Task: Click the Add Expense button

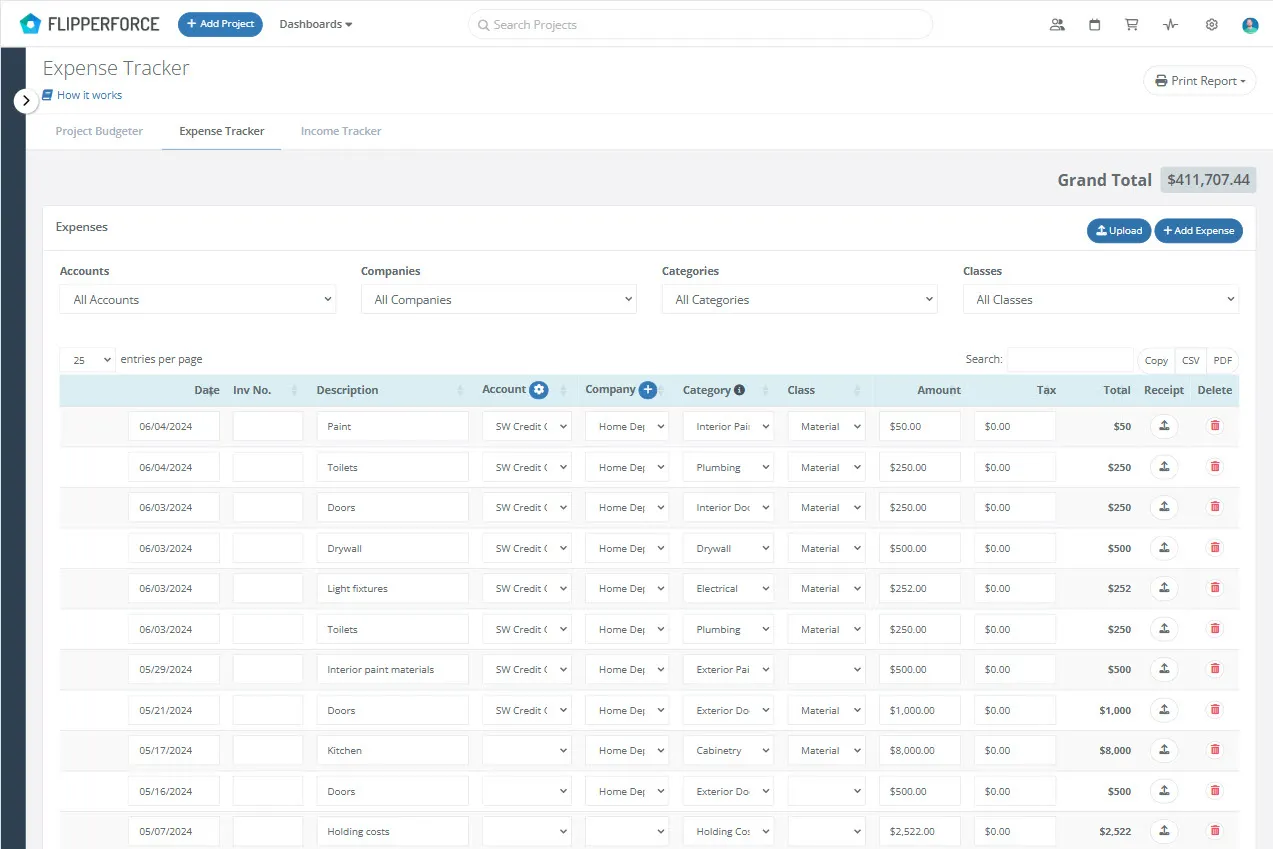Action: [1199, 231]
